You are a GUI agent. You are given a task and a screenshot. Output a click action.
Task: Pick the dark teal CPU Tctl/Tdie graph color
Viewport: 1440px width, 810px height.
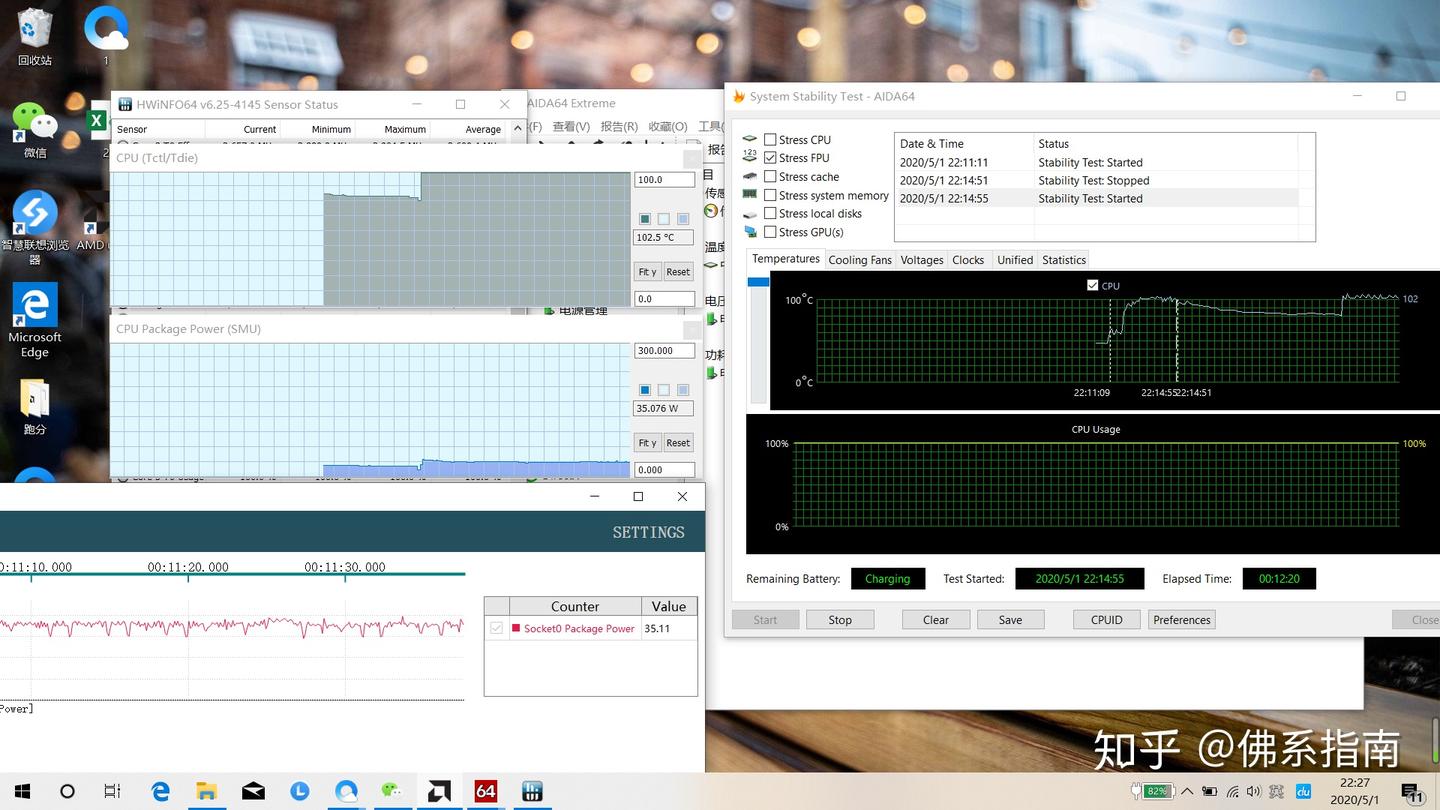(x=645, y=219)
